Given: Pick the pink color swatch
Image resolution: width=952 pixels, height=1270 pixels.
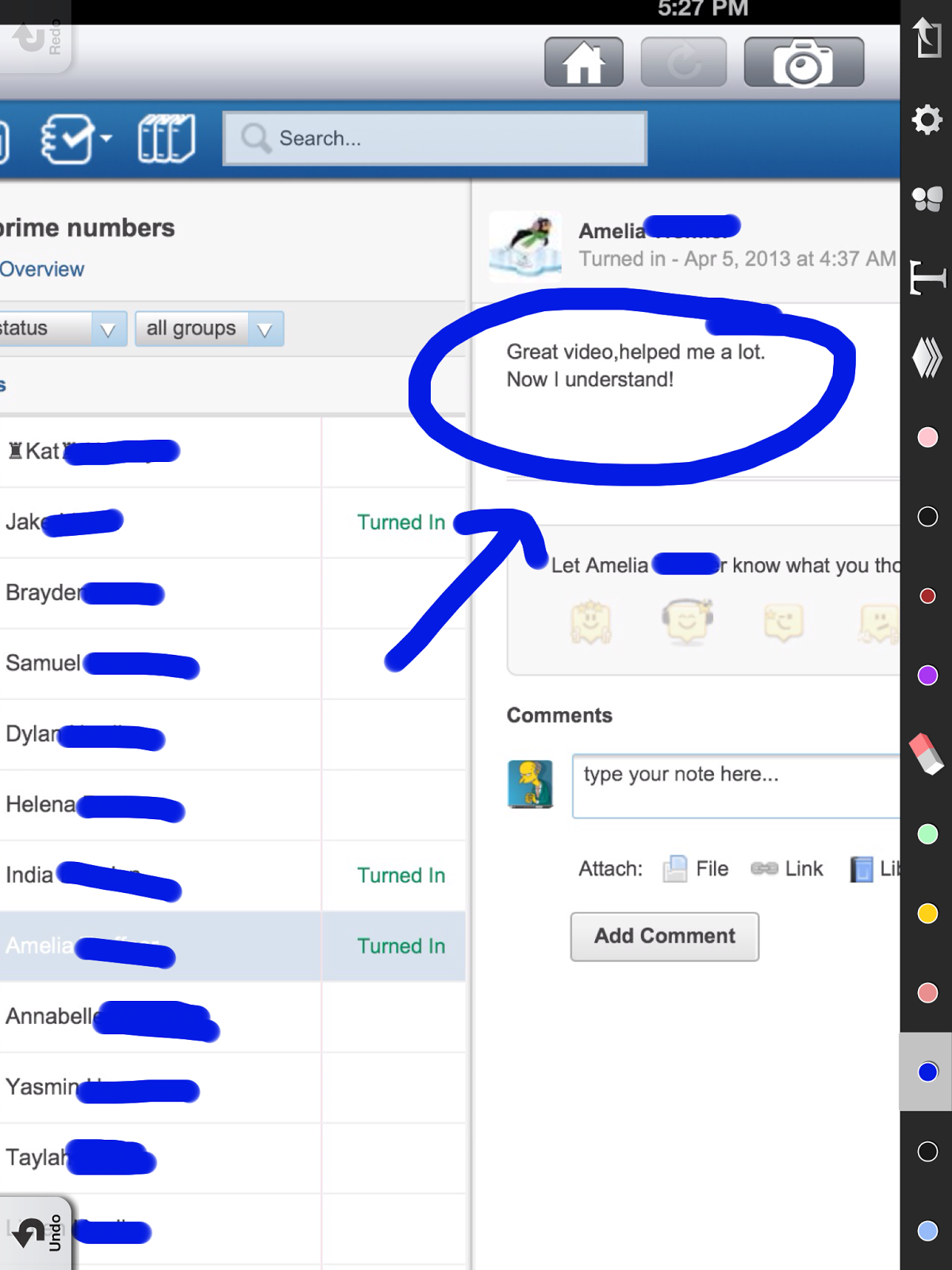Looking at the screenshot, I should [927, 437].
